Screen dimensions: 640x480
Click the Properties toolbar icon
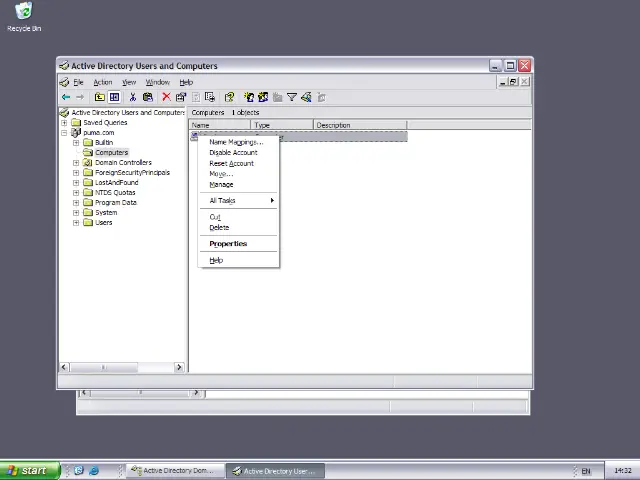tap(180, 97)
